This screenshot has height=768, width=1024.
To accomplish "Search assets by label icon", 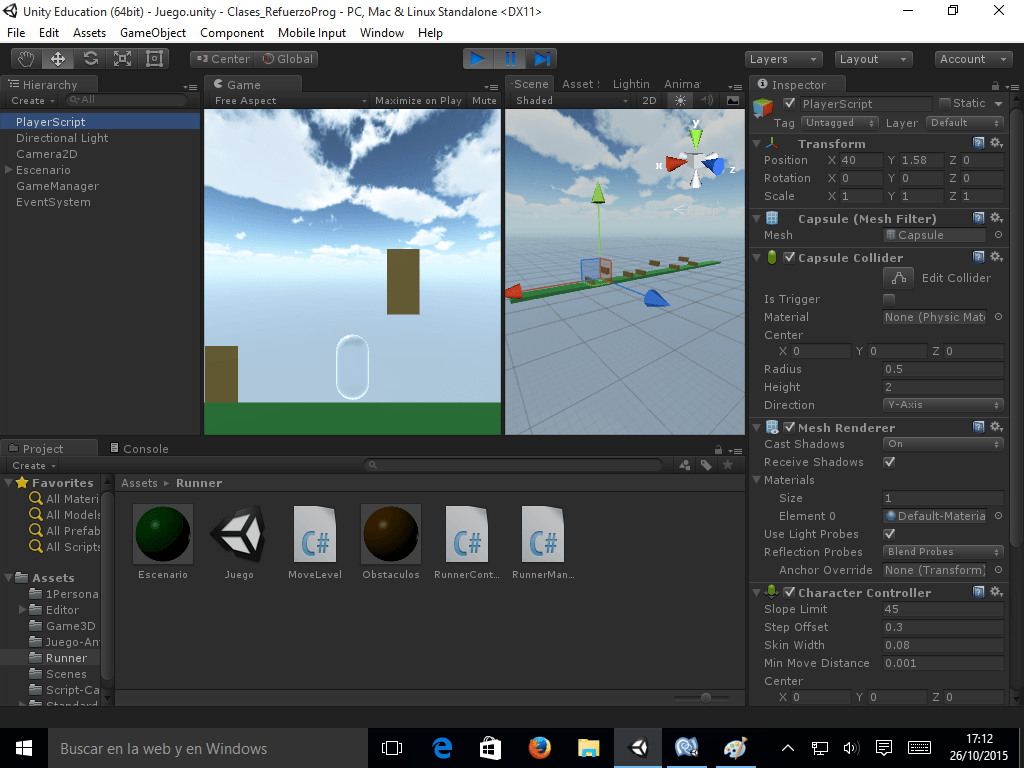I will click(706, 465).
